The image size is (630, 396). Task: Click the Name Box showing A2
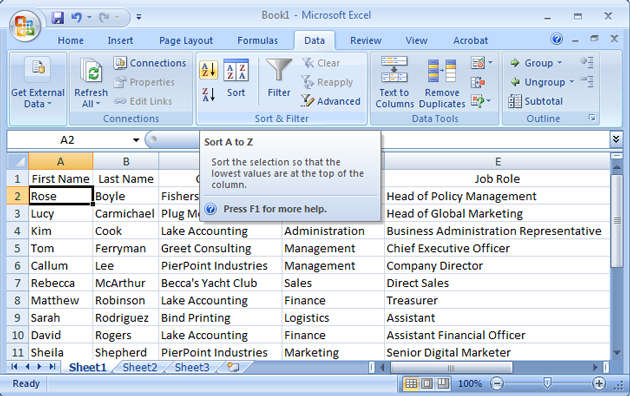tap(68, 140)
